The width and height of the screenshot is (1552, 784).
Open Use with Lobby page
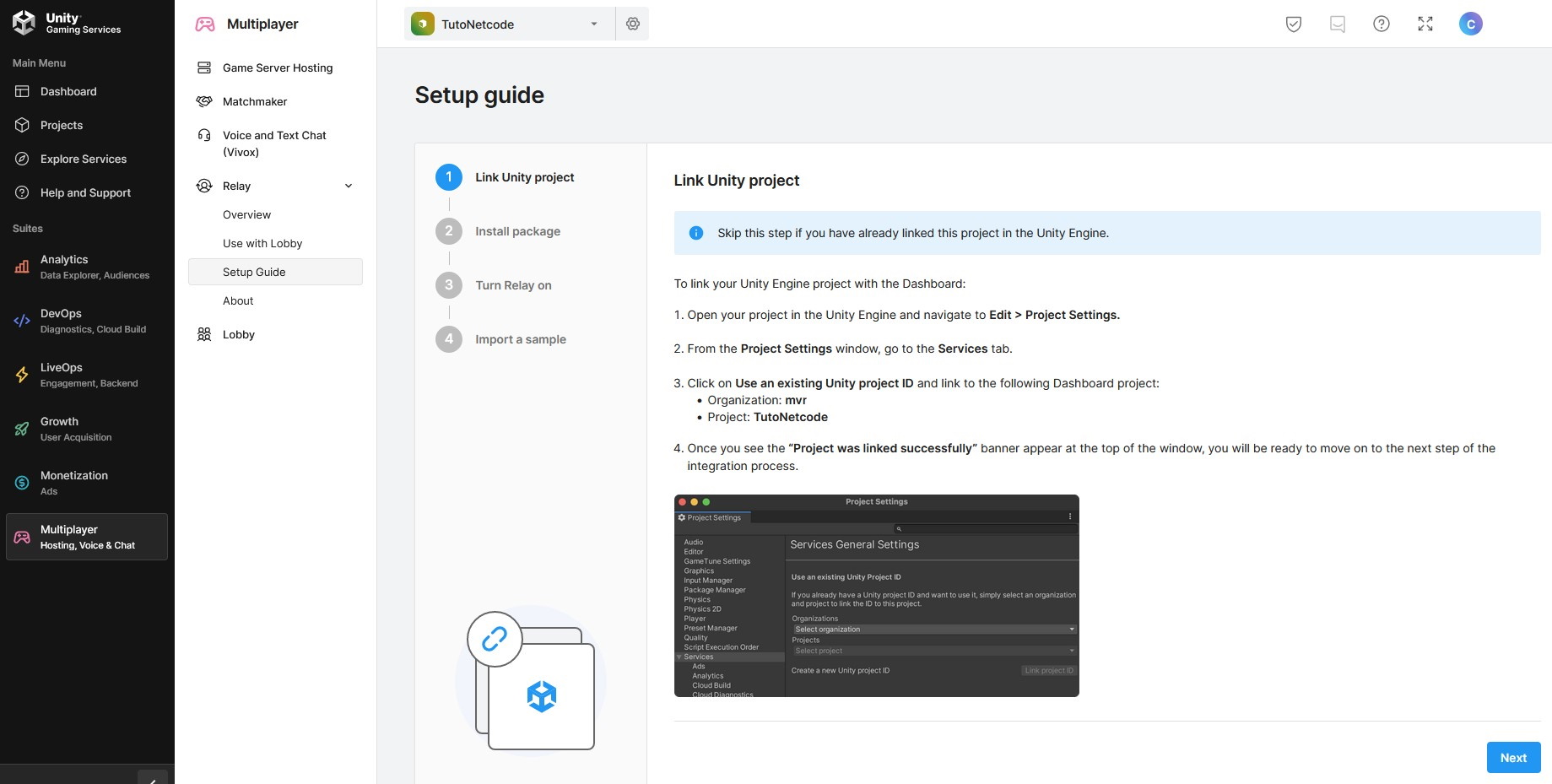tap(262, 243)
